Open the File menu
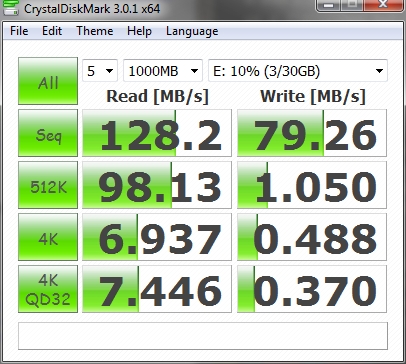The image size is (406, 364). pos(19,31)
